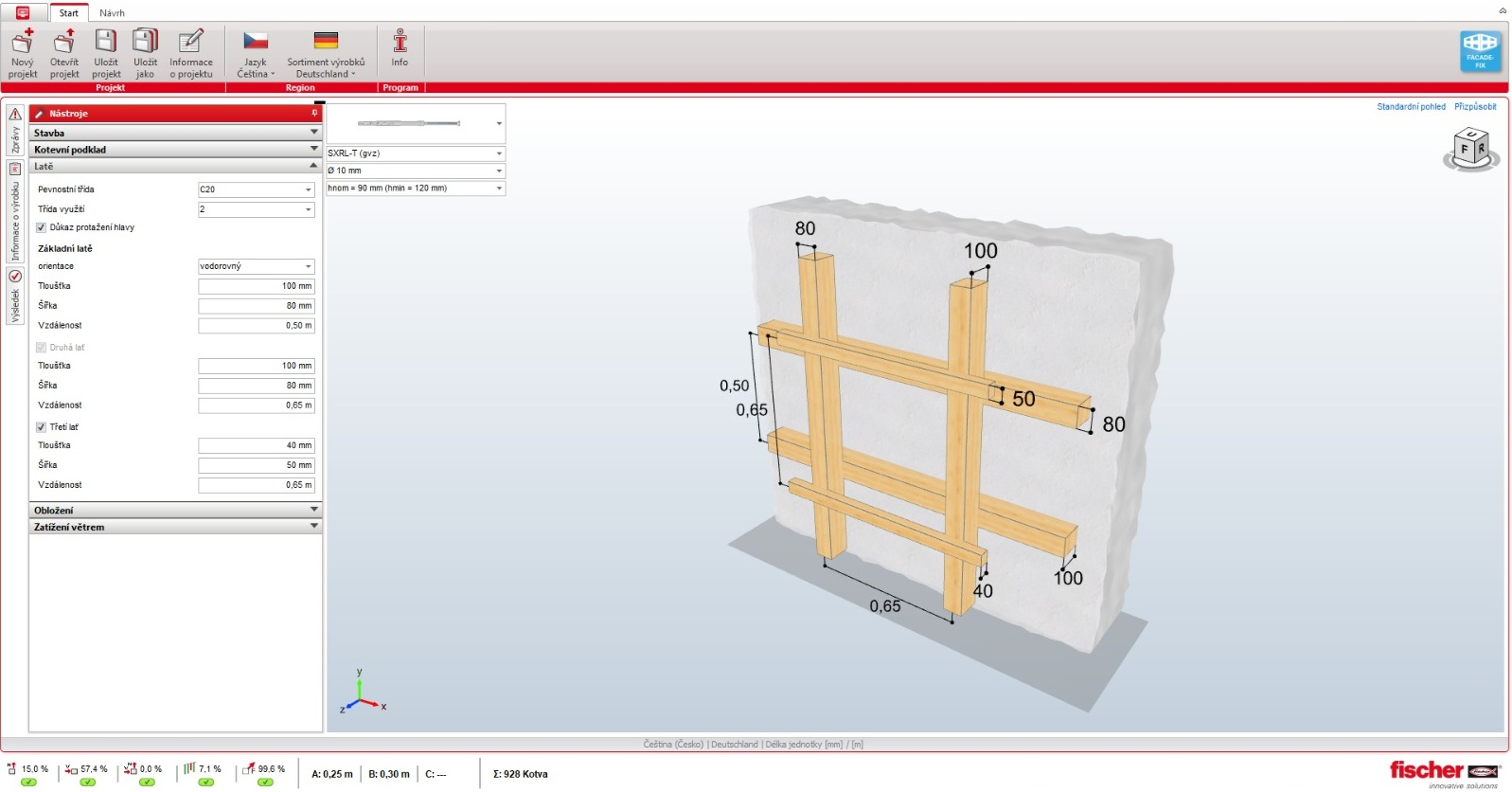The height and width of the screenshot is (792, 1512).
Task: Open the Zprávy side tab
Action: [15, 129]
